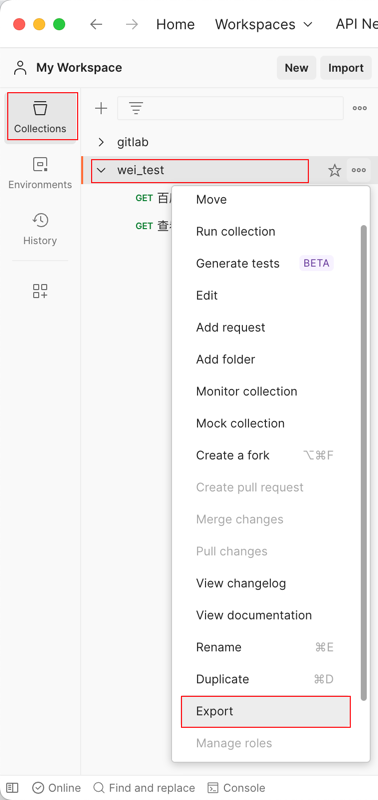Open the Console panel

click(x=237, y=788)
